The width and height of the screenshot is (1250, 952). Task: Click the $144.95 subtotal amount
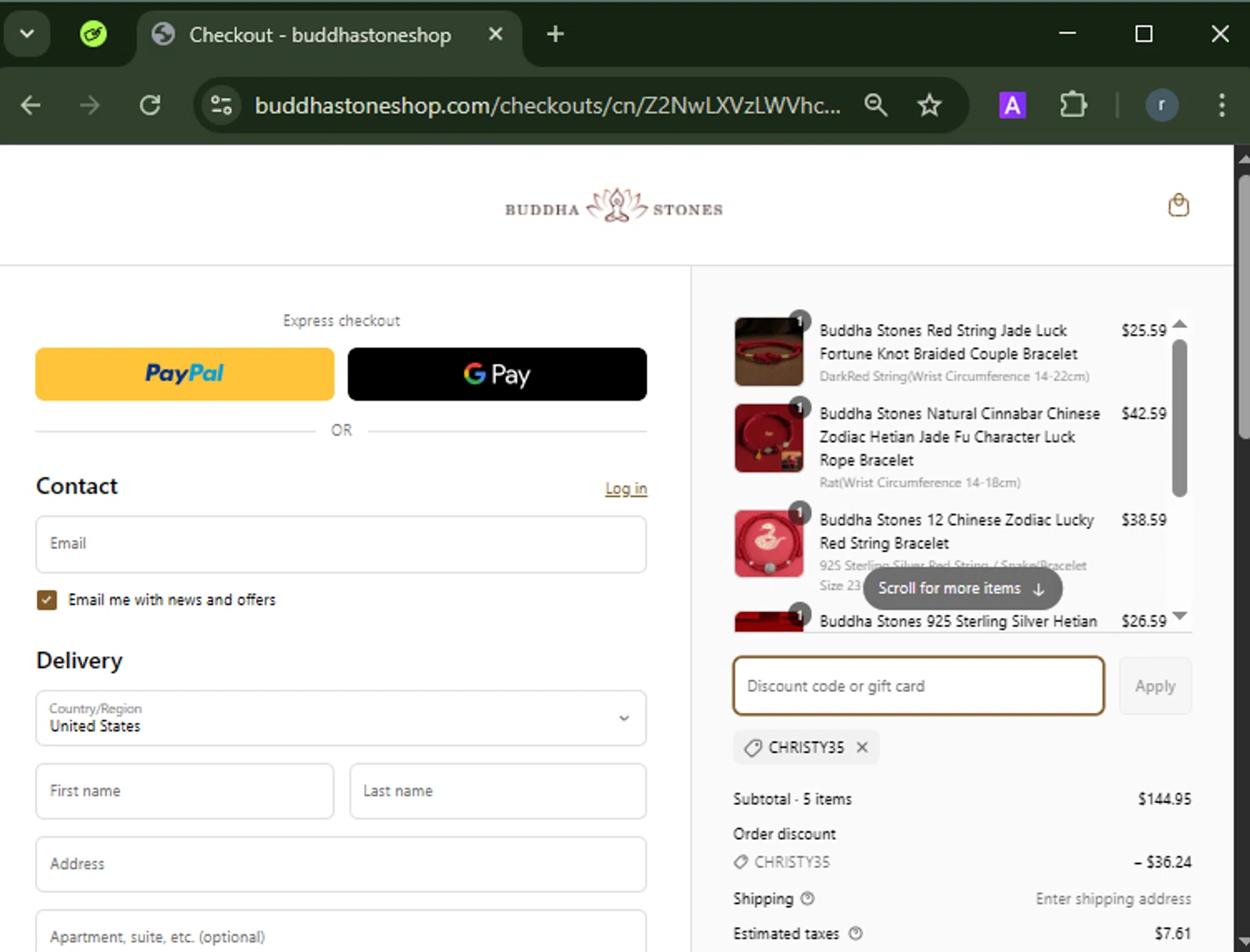pos(1164,799)
